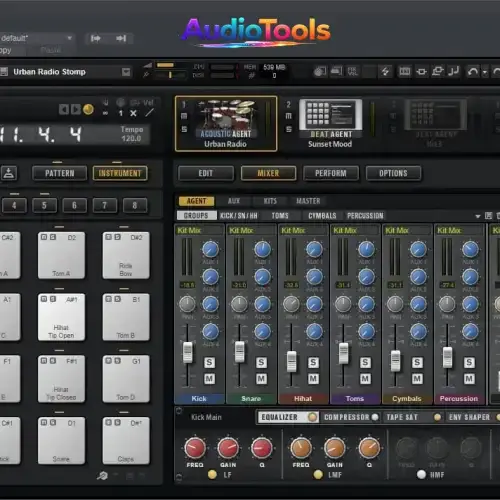The height and width of the screenshot is (500, 500).
Task: Toggle the Compressor power button
Action: [x=375, y=417]
